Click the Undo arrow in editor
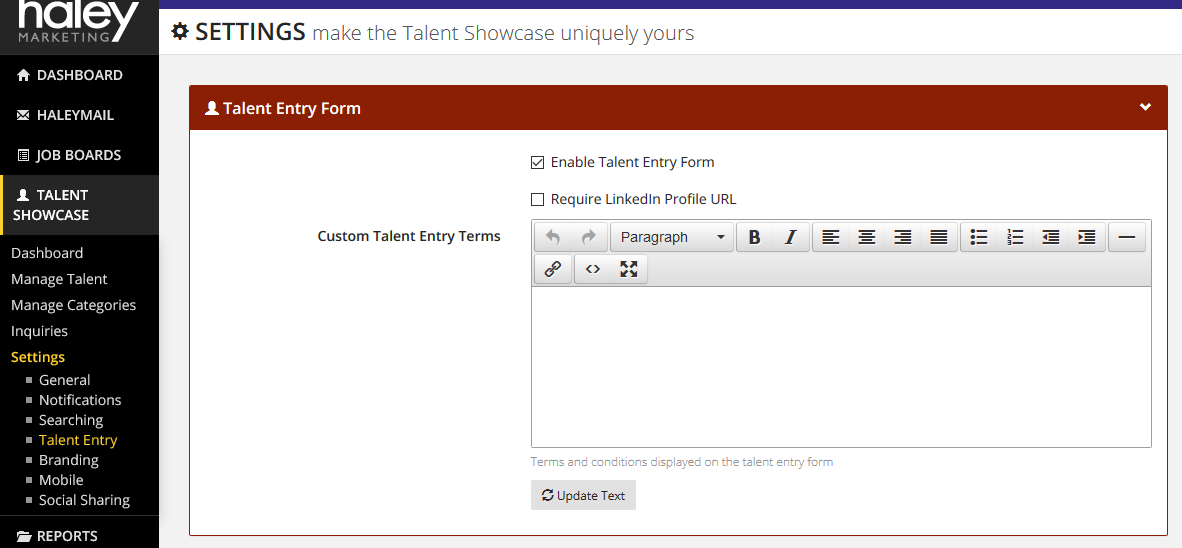 pos(553,237)
